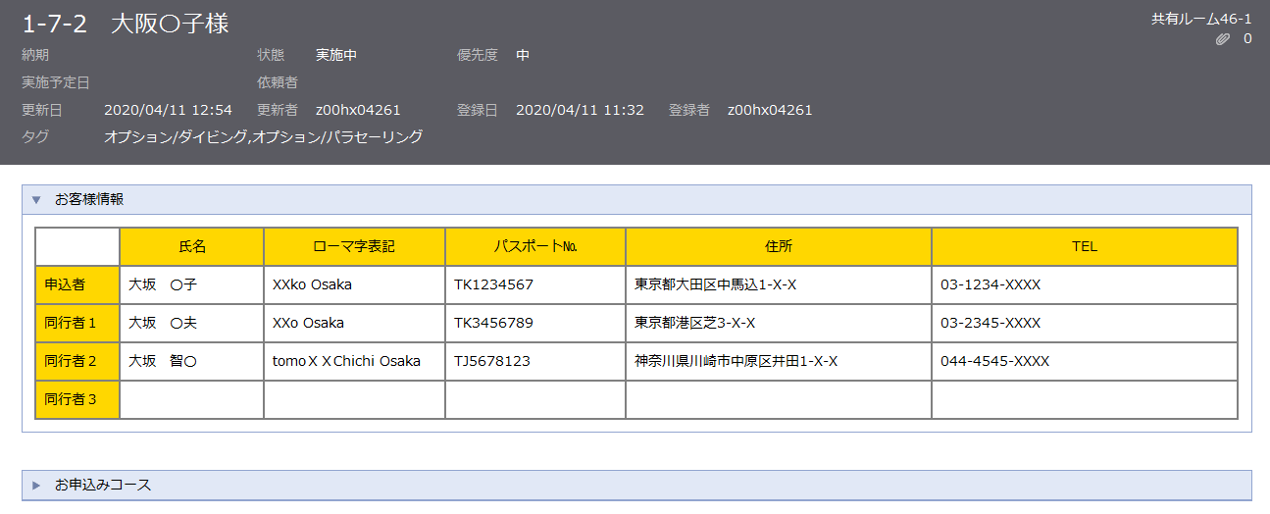The image size is (1270, 514).
Task: Click the passport cell TK1234567
Action: point(494,285)
